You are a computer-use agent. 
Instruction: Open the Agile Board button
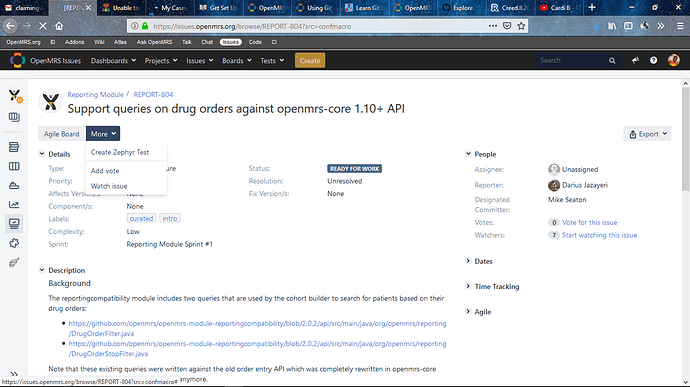61,134
